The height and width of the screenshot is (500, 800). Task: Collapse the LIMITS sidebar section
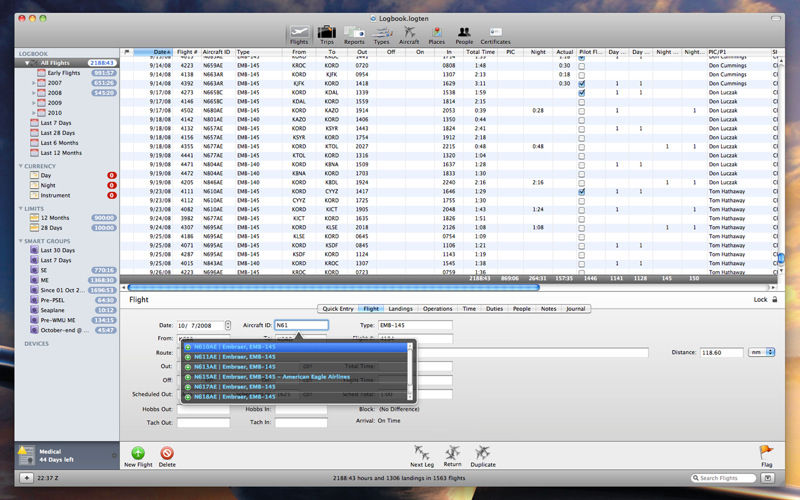point(21,208)
